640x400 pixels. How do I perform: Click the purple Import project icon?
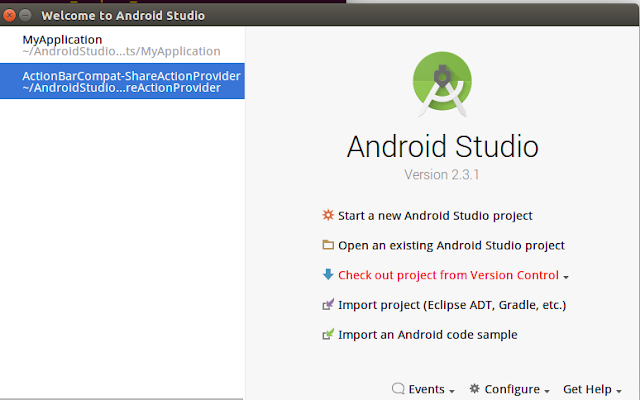(328, 304)
